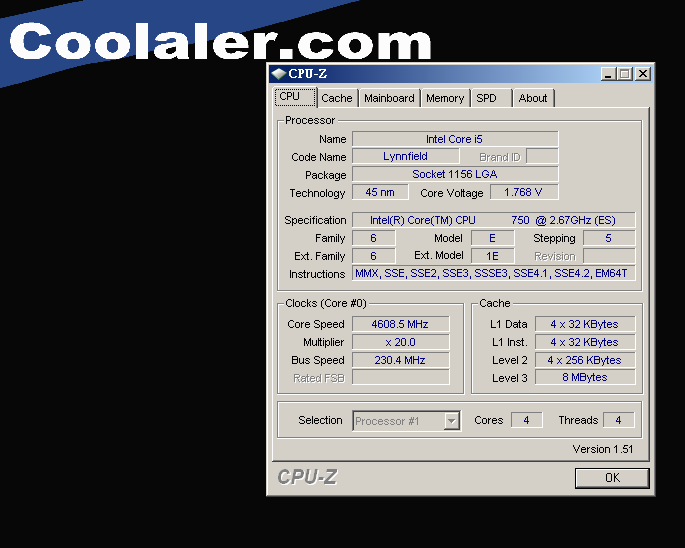Click the Multiplier value x 20.0
The height and width of the screenshot is (548, 685).
(400, 342)
